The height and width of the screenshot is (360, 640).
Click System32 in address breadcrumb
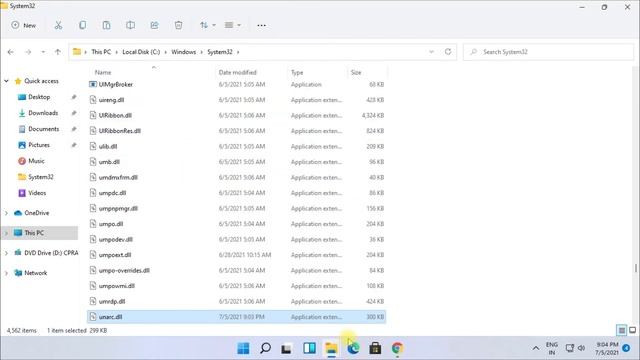coord(220,52)
